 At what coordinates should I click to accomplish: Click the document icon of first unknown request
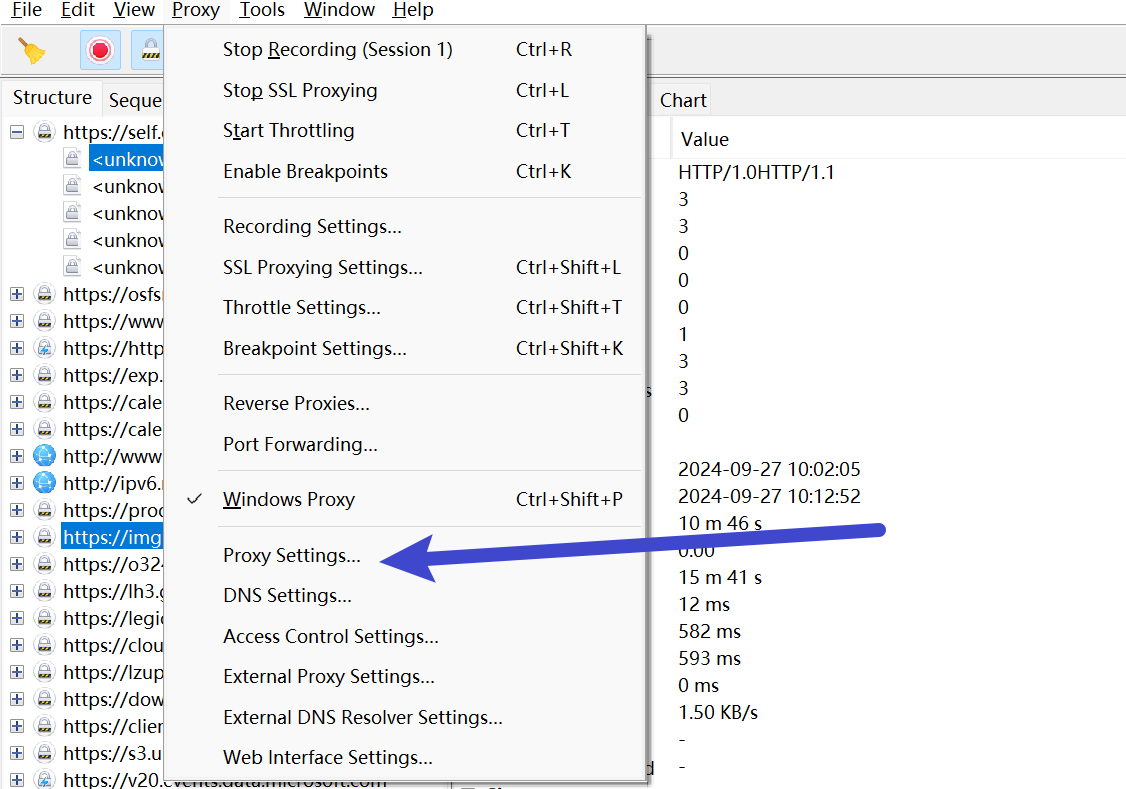(73, 159)
